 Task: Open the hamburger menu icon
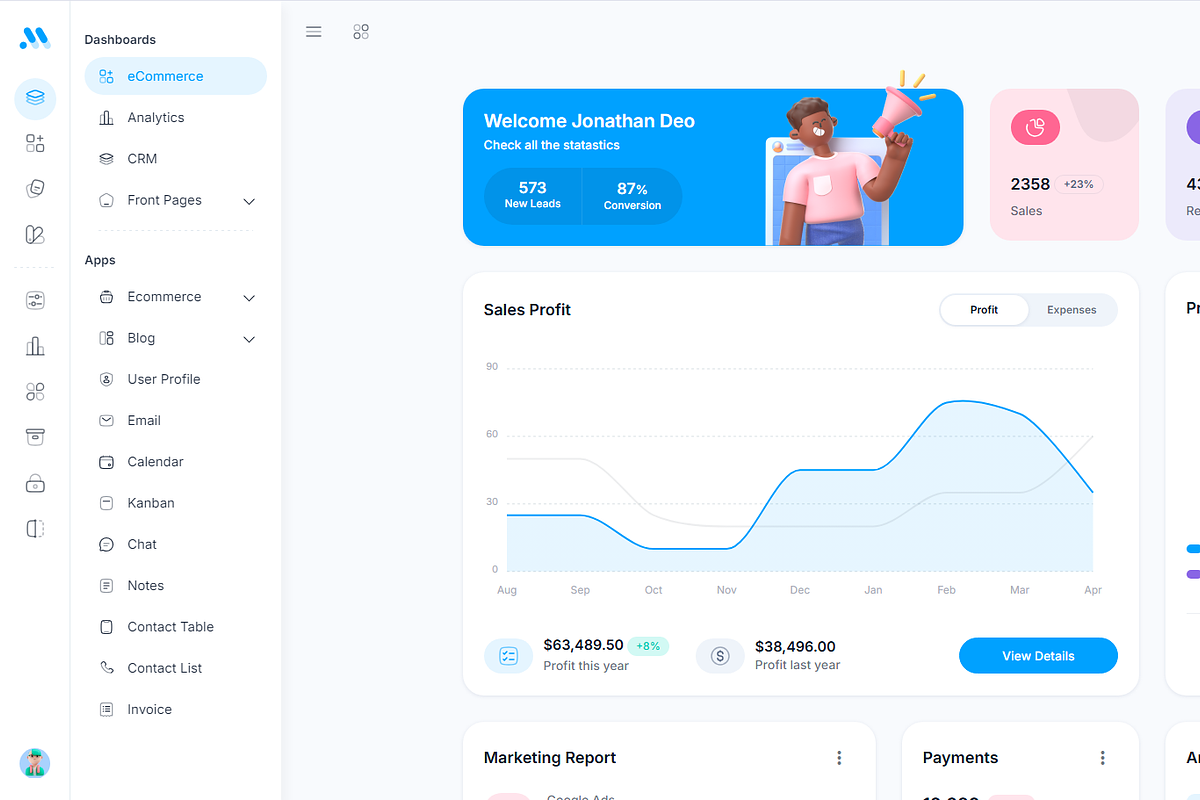313,31
